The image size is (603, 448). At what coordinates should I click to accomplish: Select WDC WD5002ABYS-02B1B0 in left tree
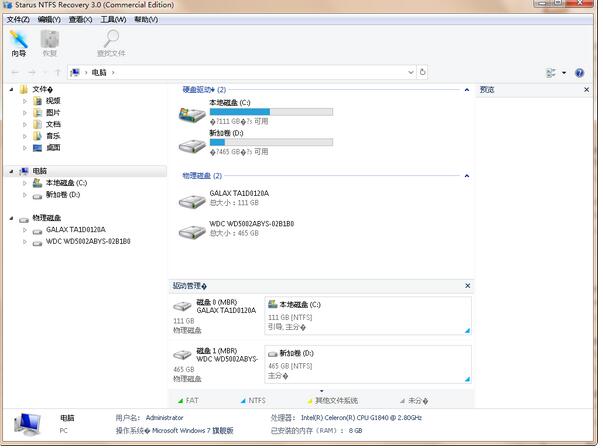point(88,241)
